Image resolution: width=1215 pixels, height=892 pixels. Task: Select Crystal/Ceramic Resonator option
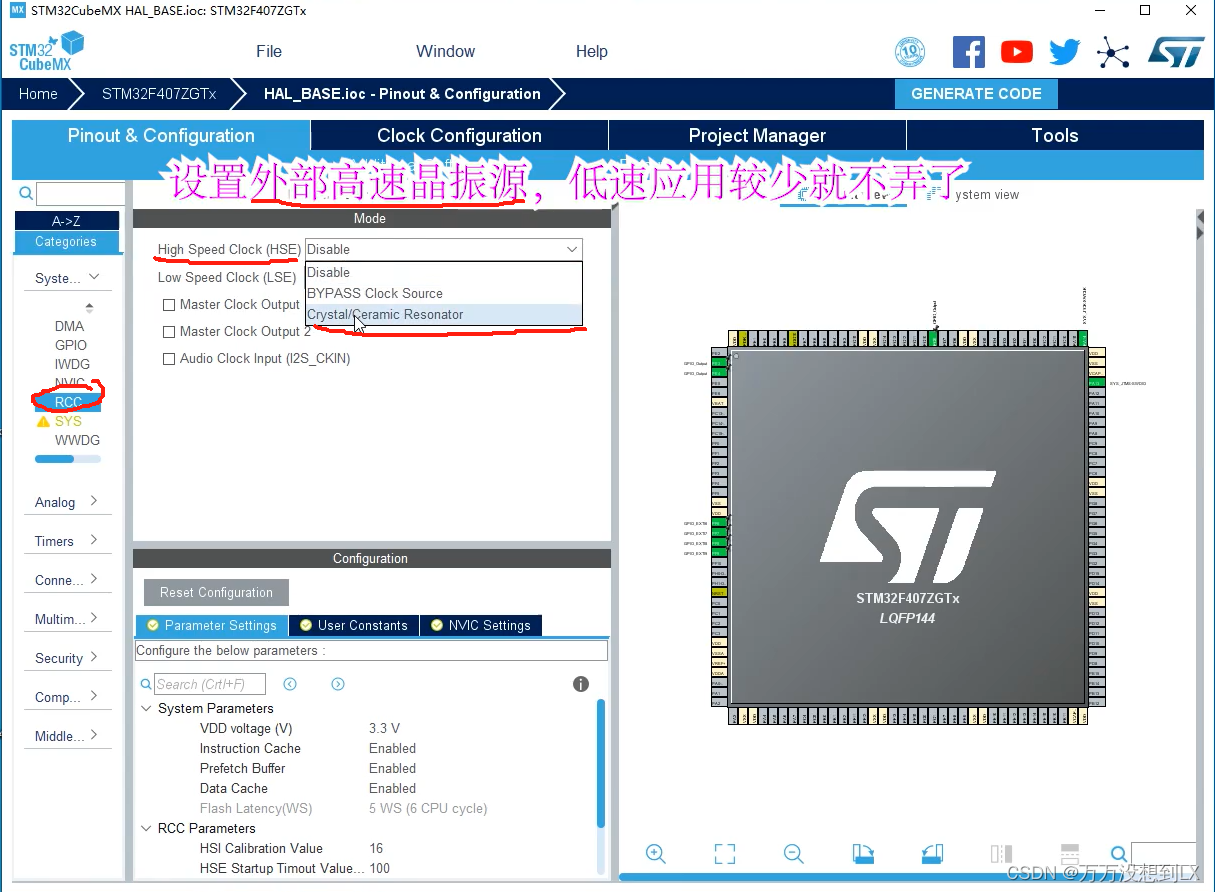[443, 314]
